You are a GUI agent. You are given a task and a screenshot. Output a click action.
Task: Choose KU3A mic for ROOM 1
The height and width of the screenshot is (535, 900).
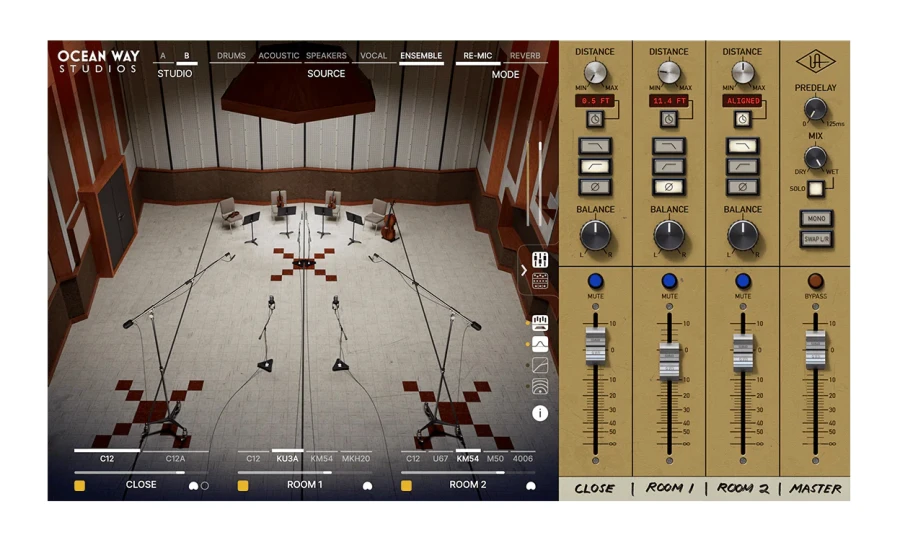(287, 458)
